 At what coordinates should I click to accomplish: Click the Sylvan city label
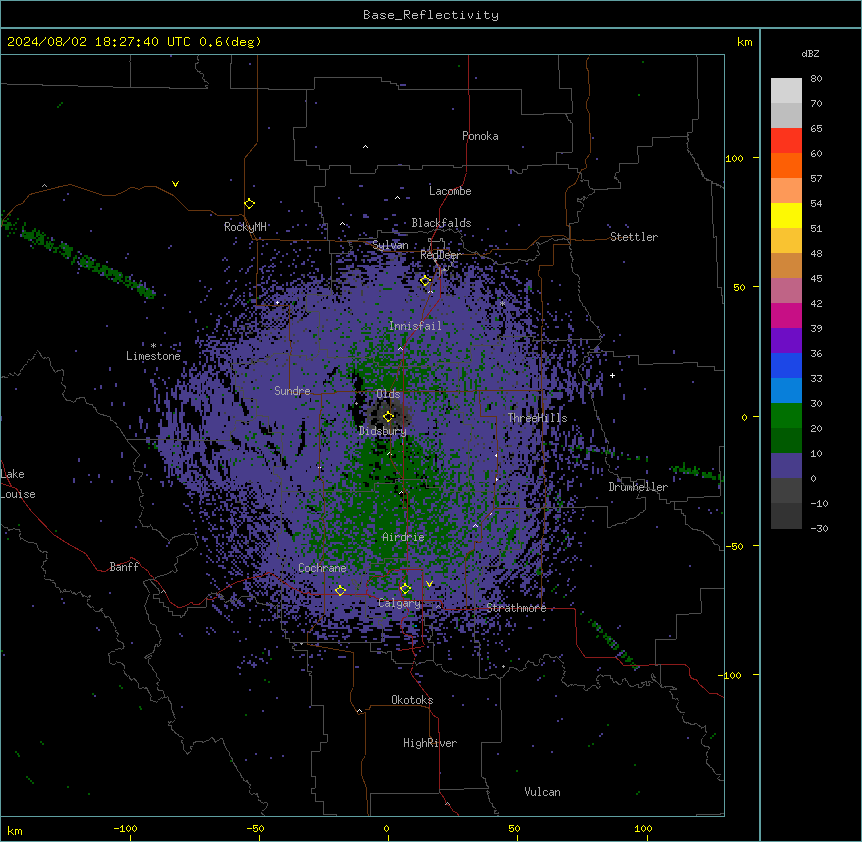(x=390, y=245)
